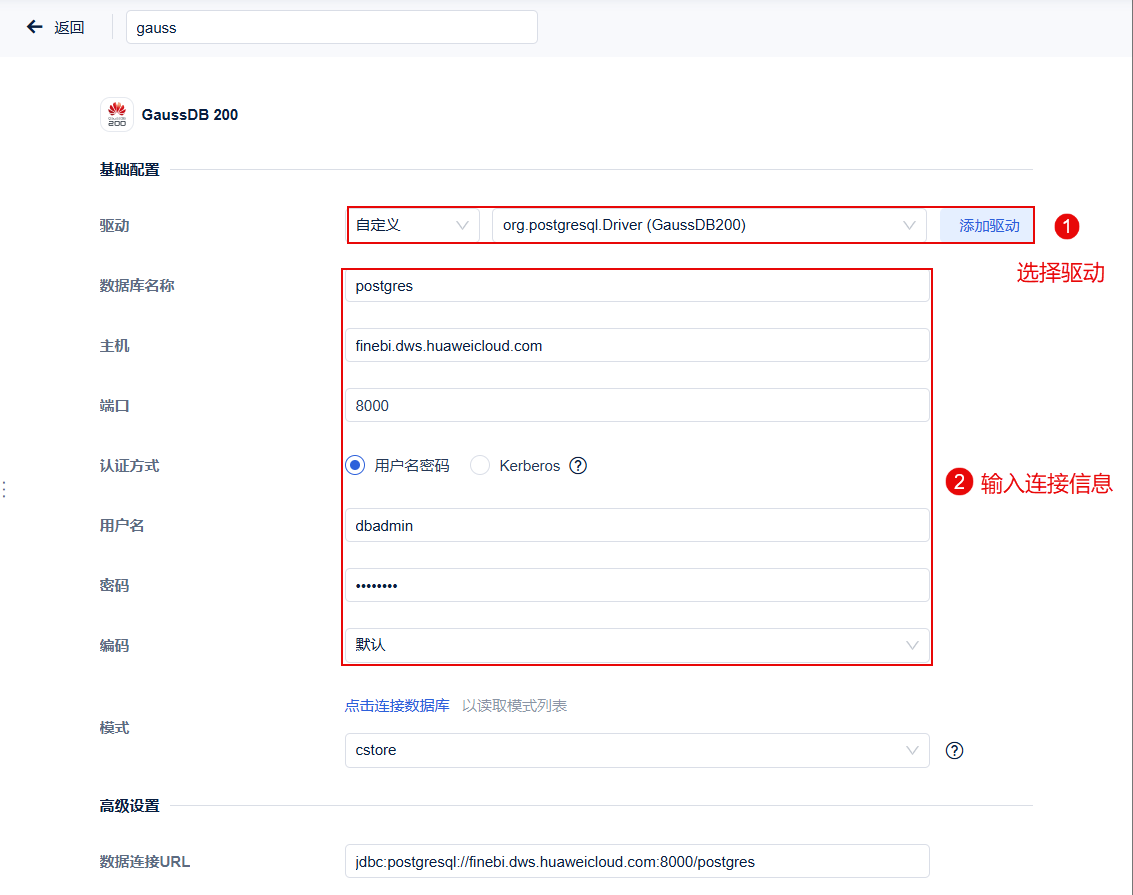Click the 添加驱动 button
This screenshot has width=1133, height=895.
click(x=988, y=226)
